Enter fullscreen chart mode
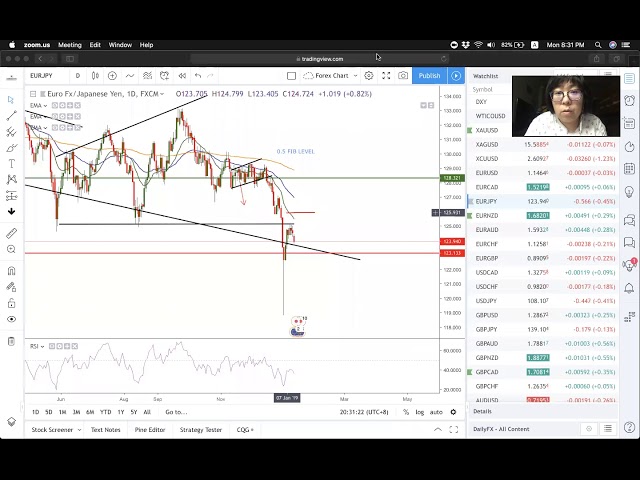The height and width of the screenshot is (480, 640). tap(386, 76)
